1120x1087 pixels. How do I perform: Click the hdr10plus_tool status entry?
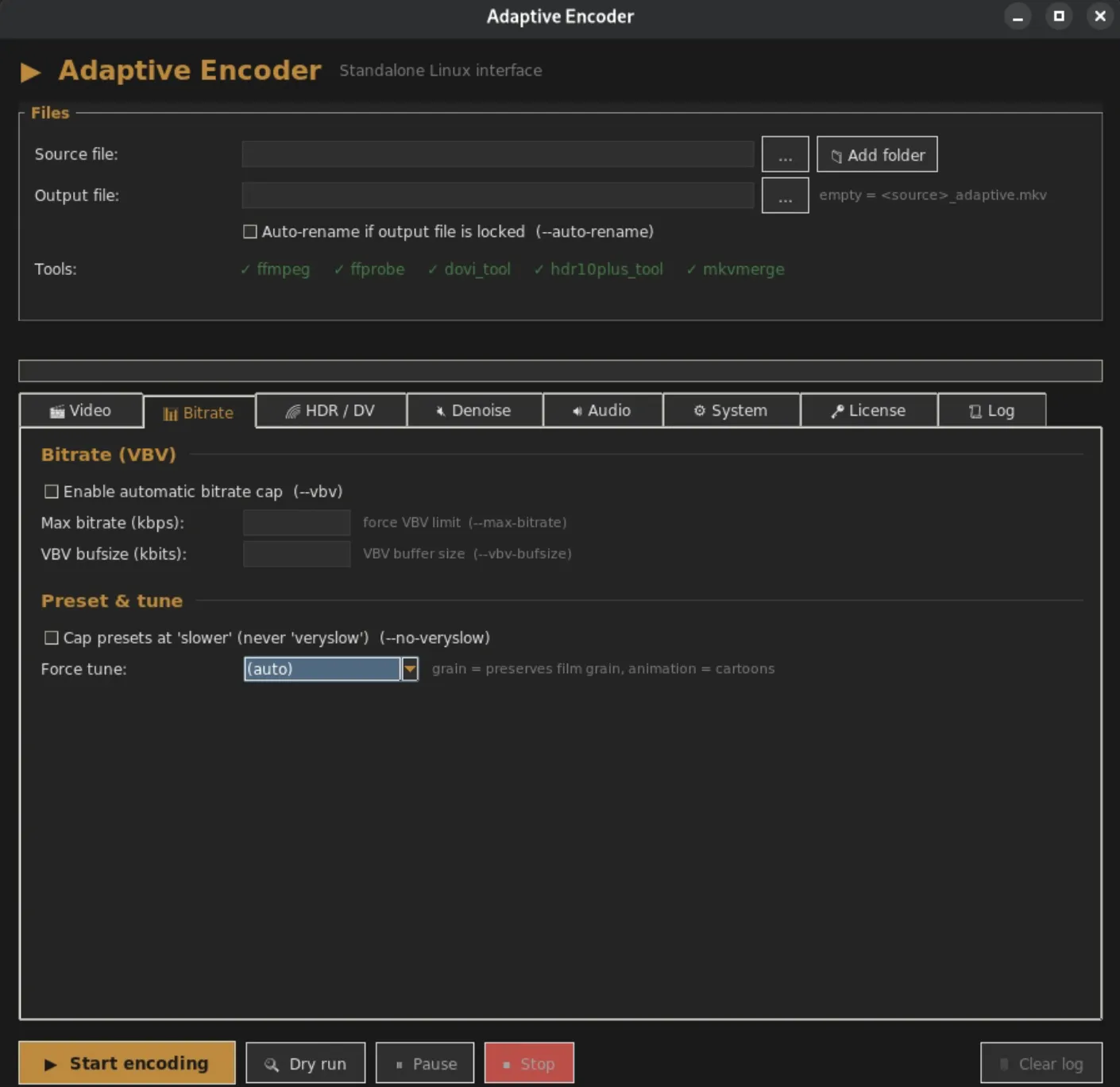598,269
